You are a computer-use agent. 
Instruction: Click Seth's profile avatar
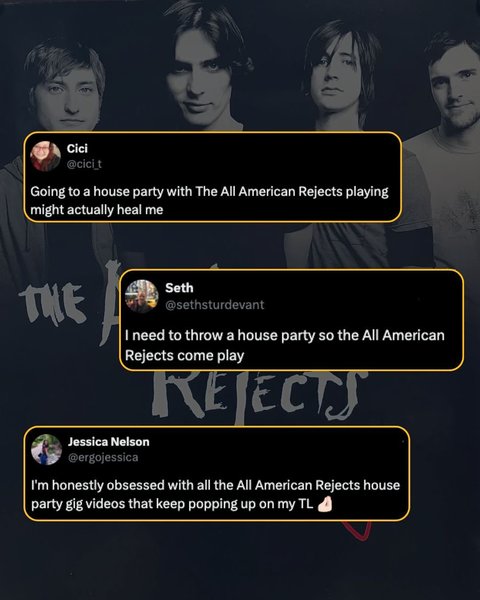(x=142, y=296)
